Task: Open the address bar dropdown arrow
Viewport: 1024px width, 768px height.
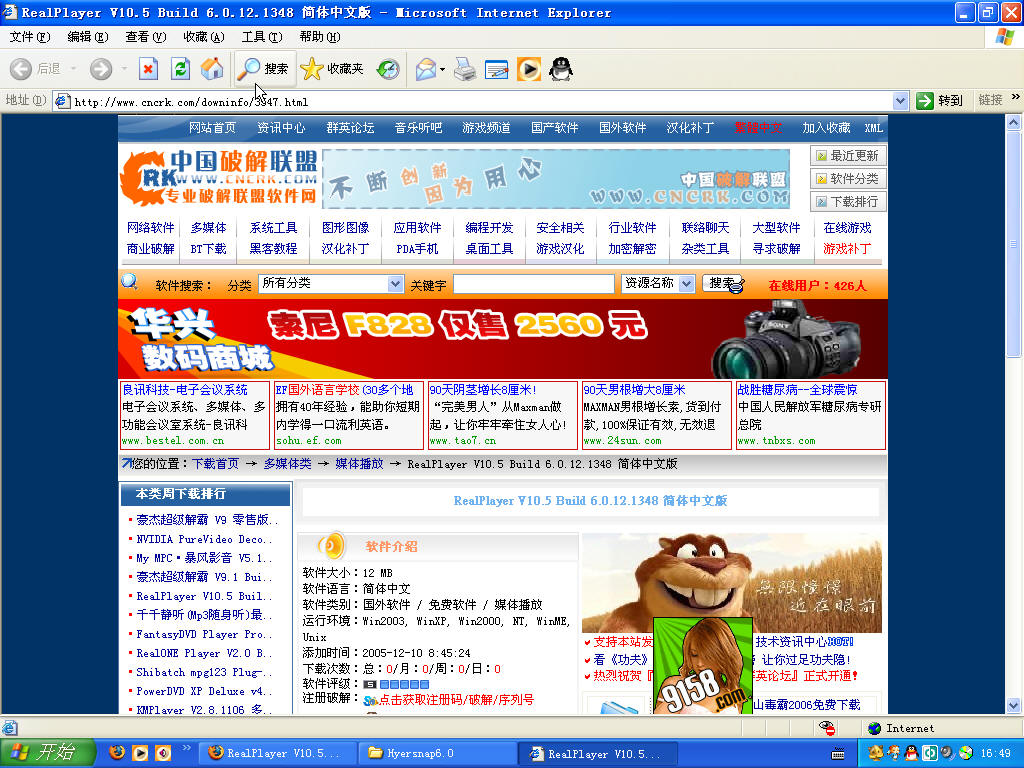Action: coord(901,101)
